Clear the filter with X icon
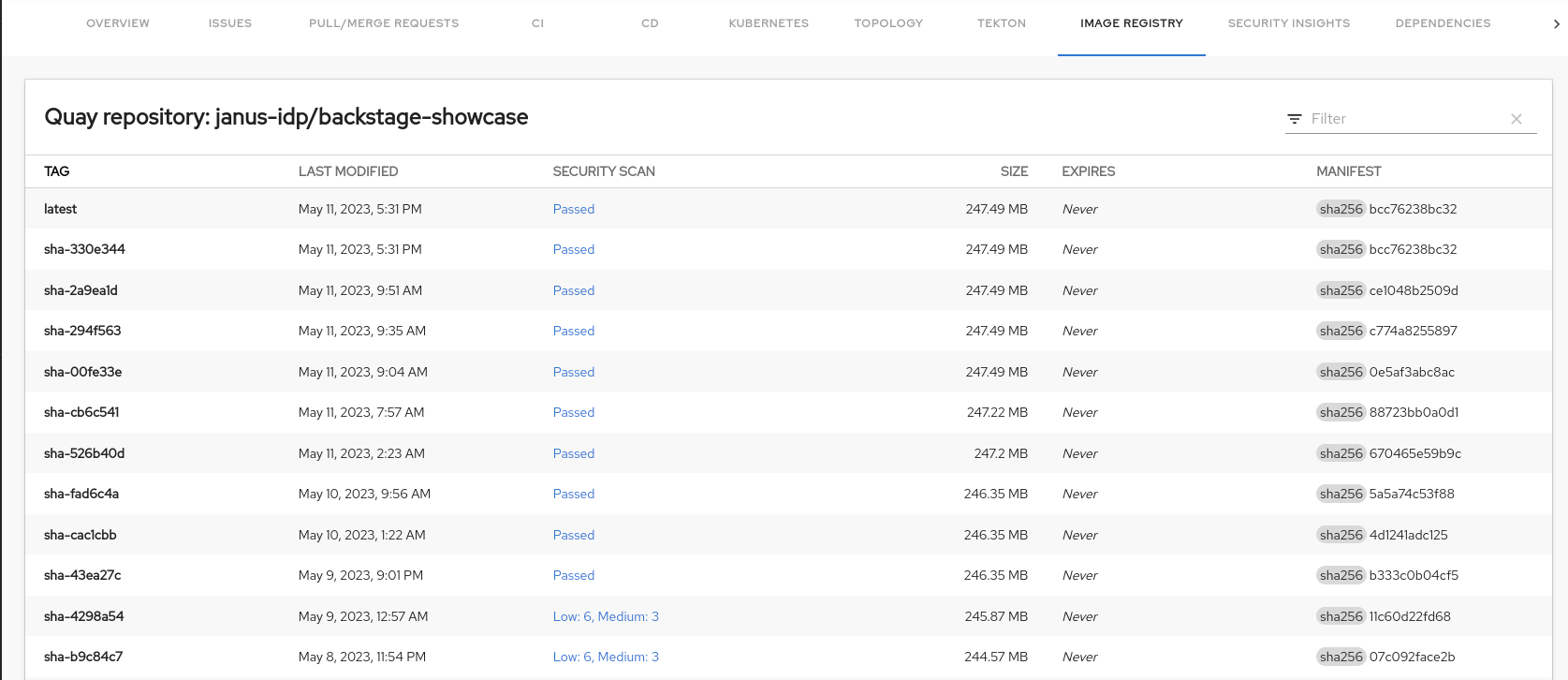The width and height of the screenshot is (1568, 680). point(1516,119)
